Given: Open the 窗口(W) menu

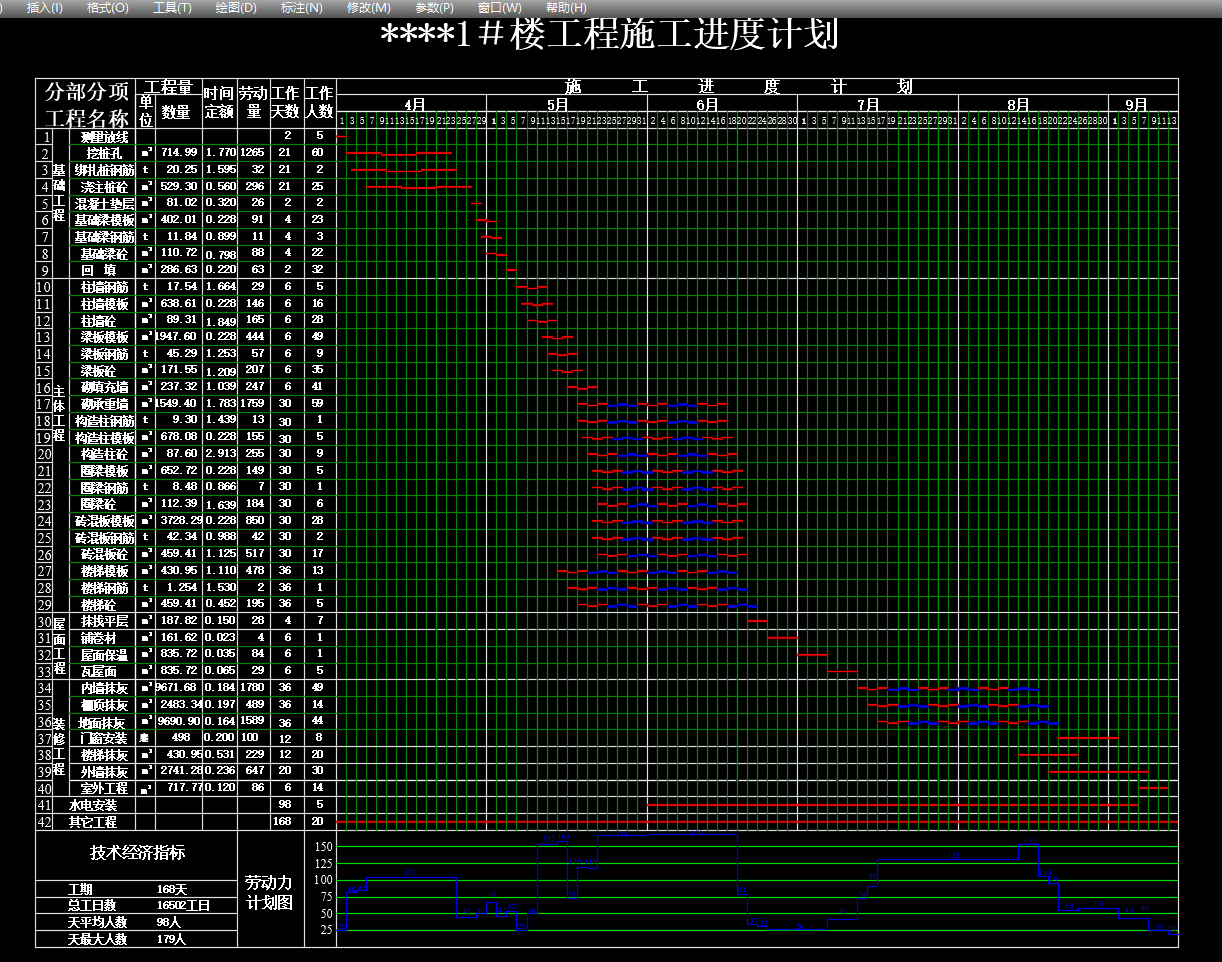Looking at the screenshot, I should 499,8.
